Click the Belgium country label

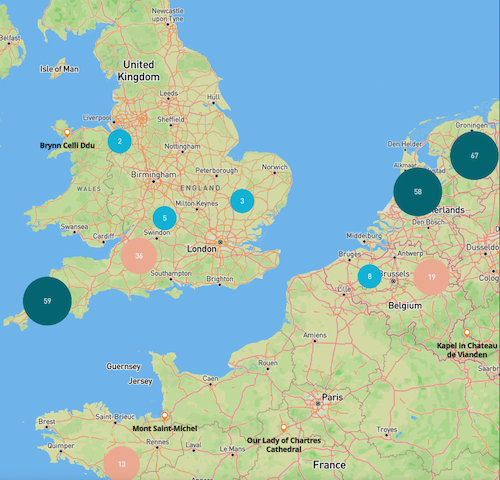click(x=405, y=306)
